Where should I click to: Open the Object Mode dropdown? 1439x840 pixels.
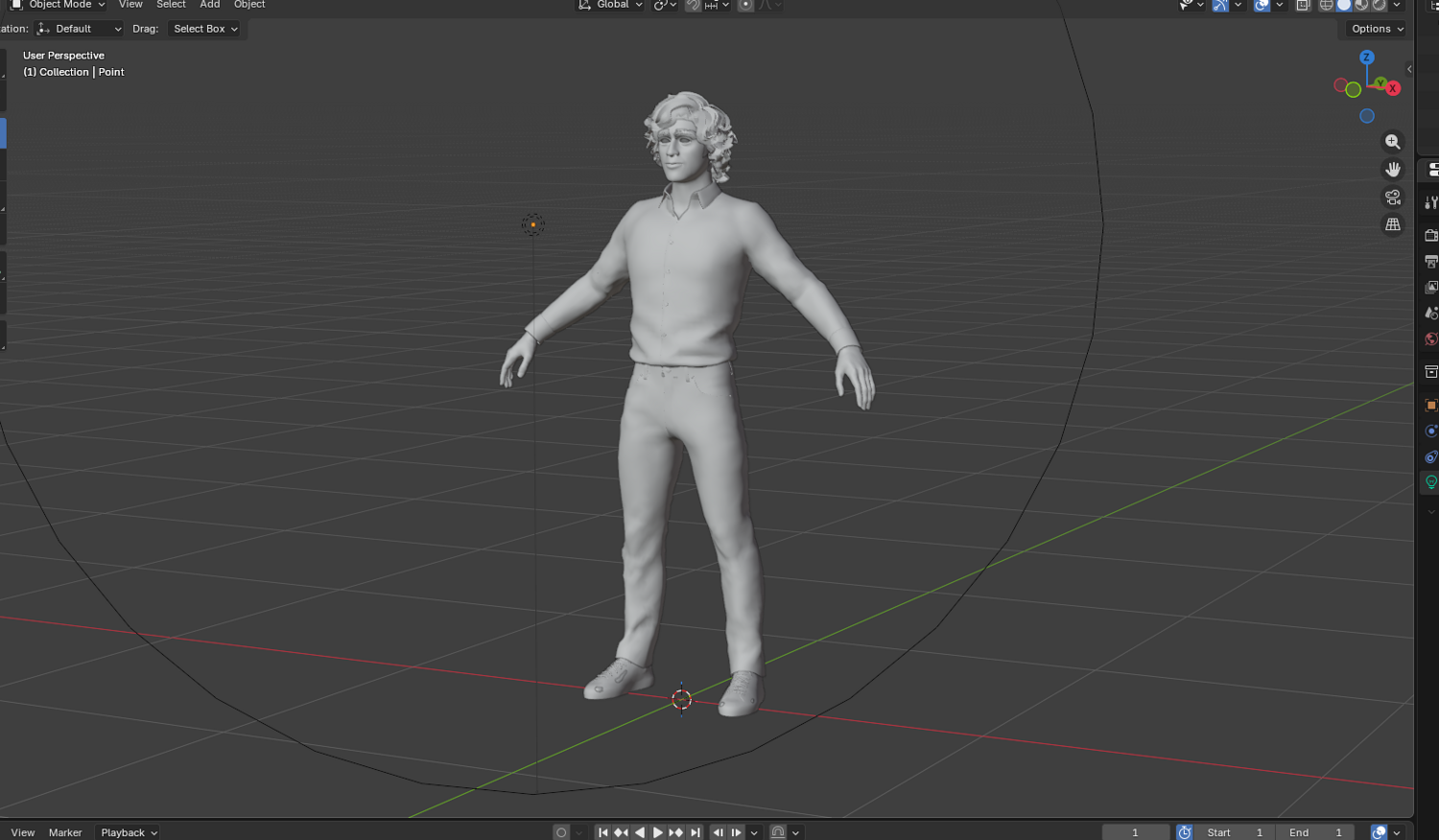[58, 5]
